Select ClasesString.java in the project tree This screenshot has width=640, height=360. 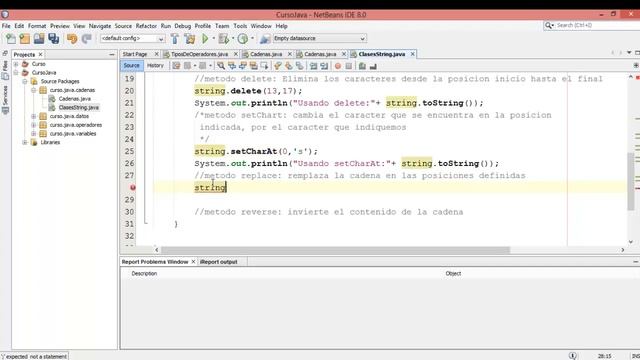pos(79,107)
